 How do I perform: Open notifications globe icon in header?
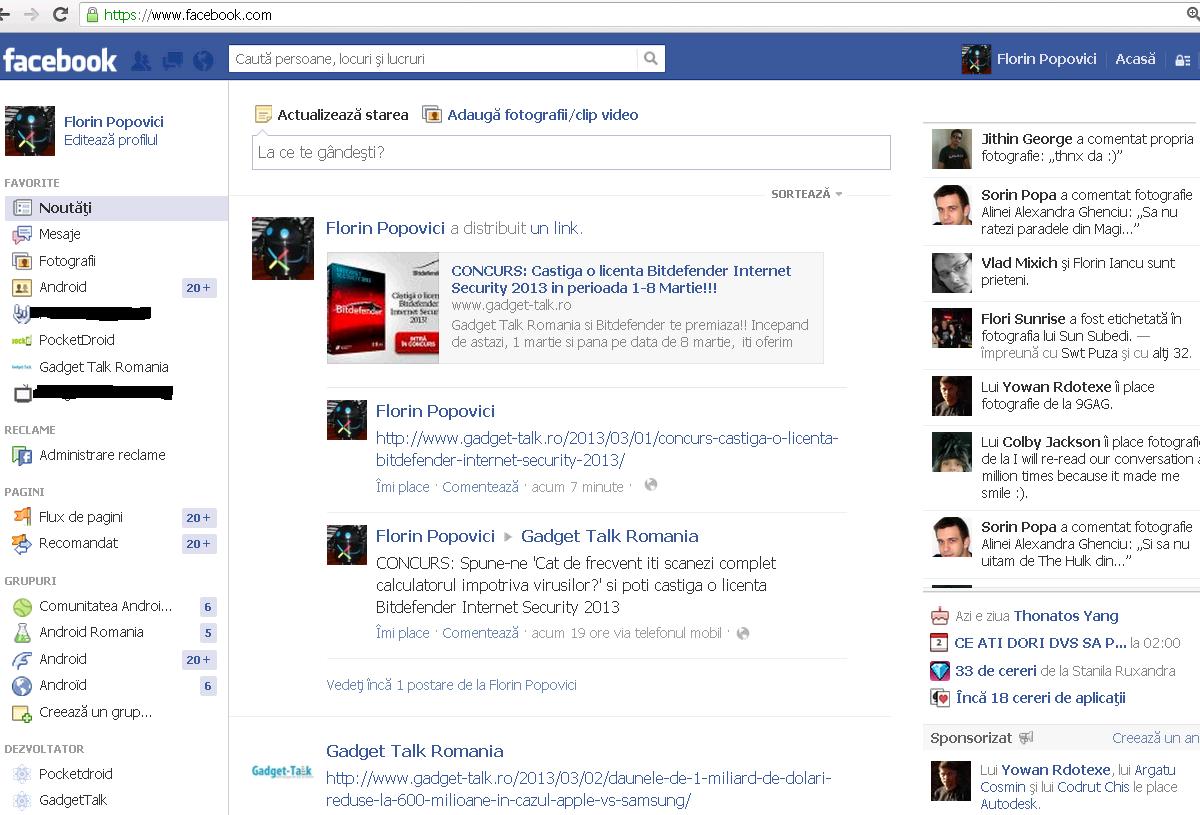(x=203, y=60)
